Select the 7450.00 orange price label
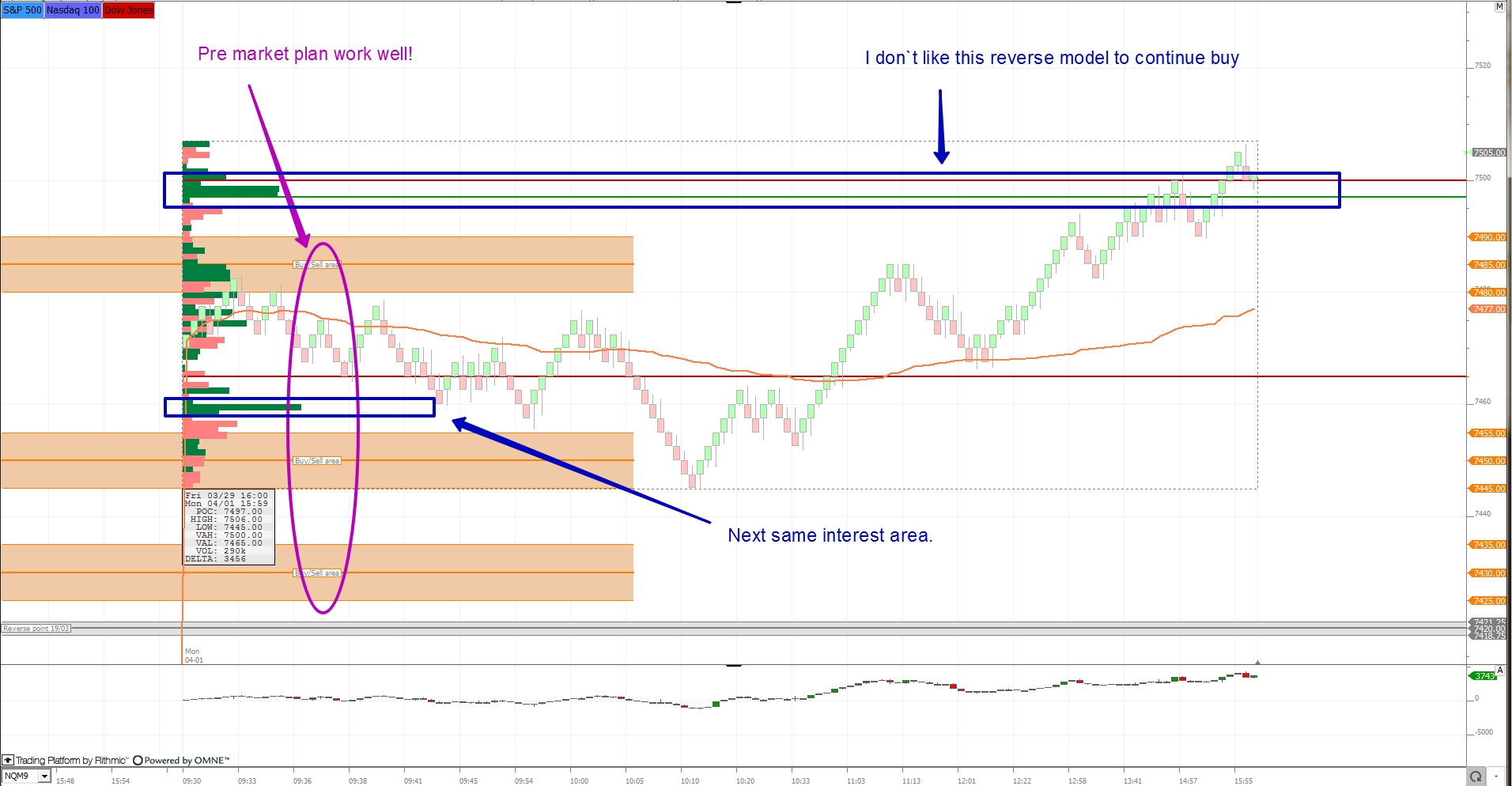This screenshot has height=786, width=1512. tap(1489, 461)
